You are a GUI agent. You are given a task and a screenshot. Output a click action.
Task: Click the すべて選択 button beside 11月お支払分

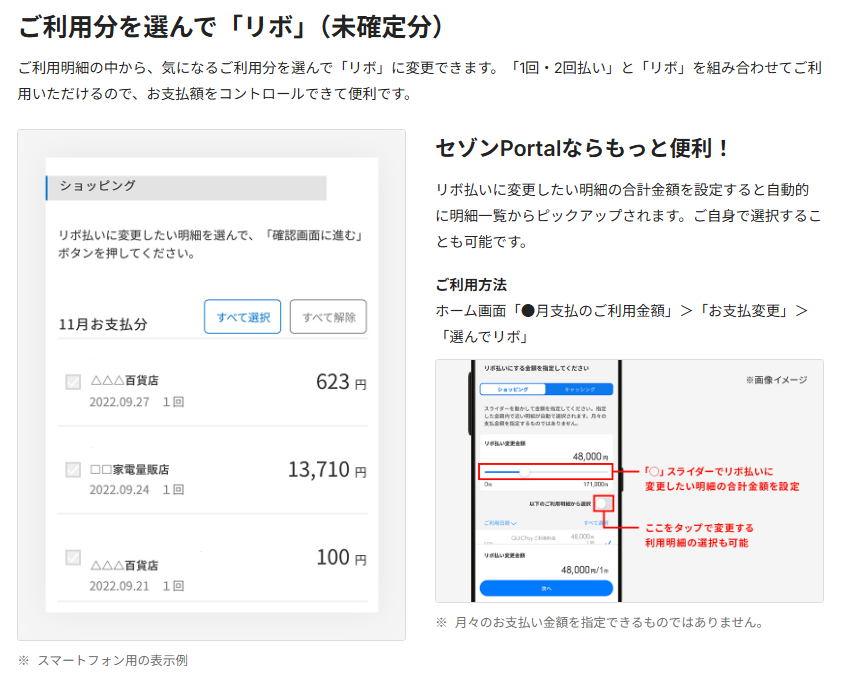pos(242,317)
